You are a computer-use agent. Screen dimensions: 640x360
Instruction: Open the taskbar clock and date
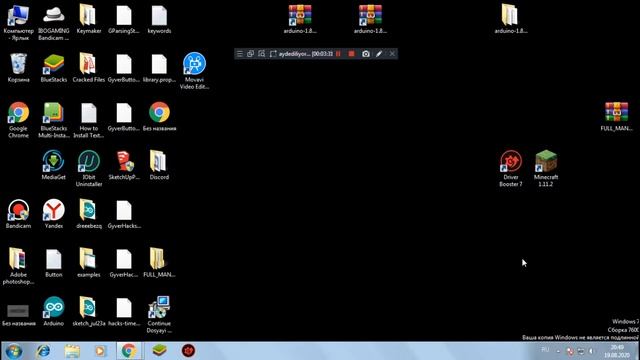(x=617, y=351)
